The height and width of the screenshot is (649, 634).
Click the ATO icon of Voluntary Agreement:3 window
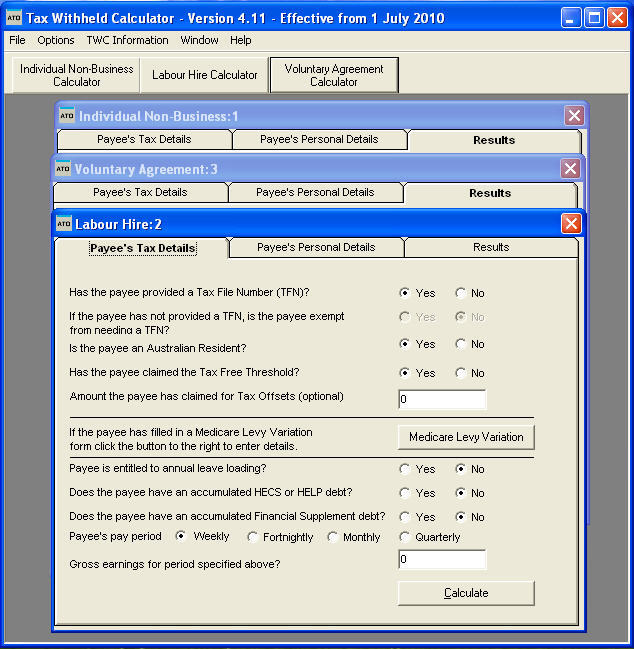pos(63,168)
